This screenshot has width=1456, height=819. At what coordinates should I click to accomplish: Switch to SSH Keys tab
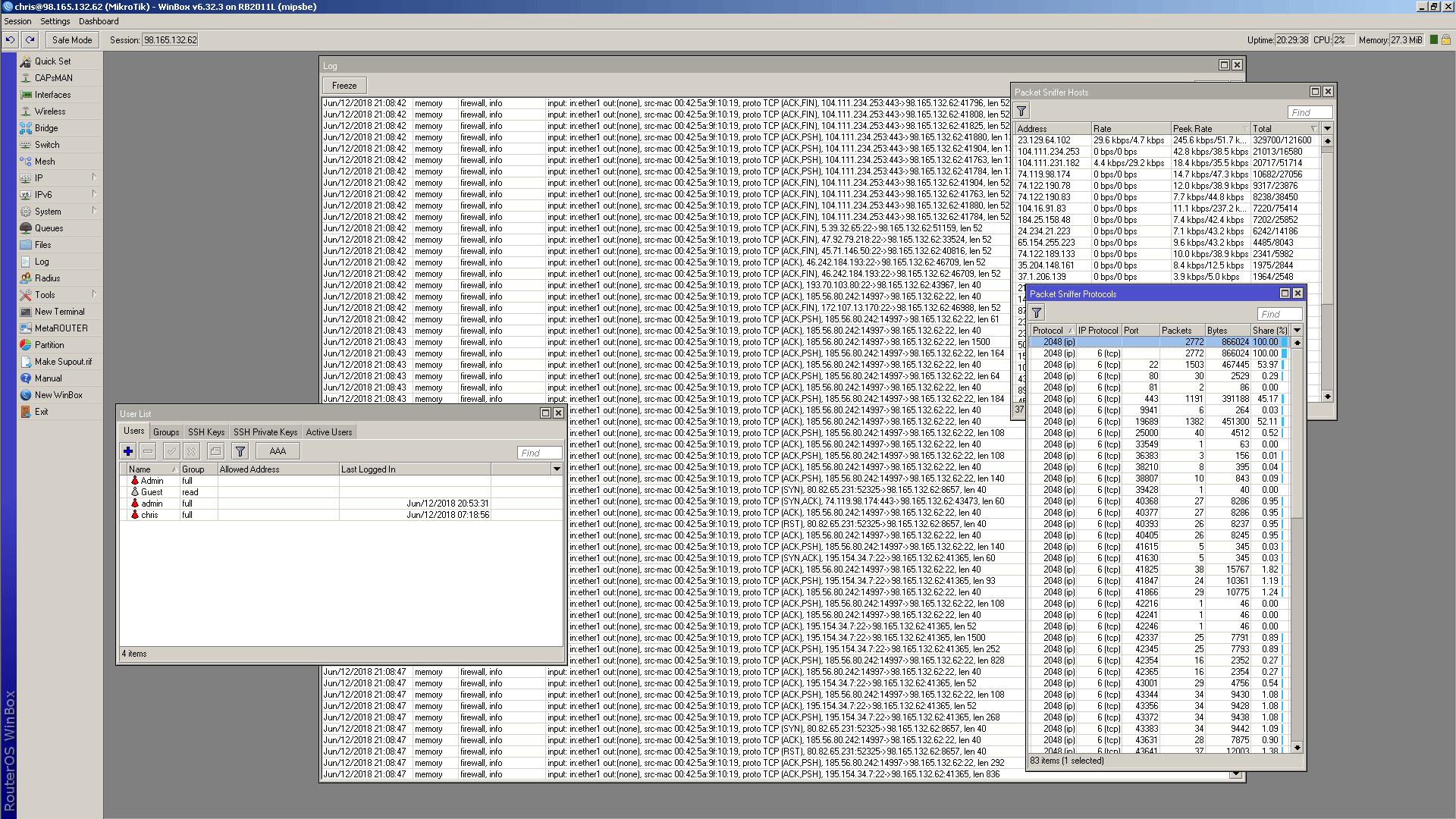click(206, 432)
